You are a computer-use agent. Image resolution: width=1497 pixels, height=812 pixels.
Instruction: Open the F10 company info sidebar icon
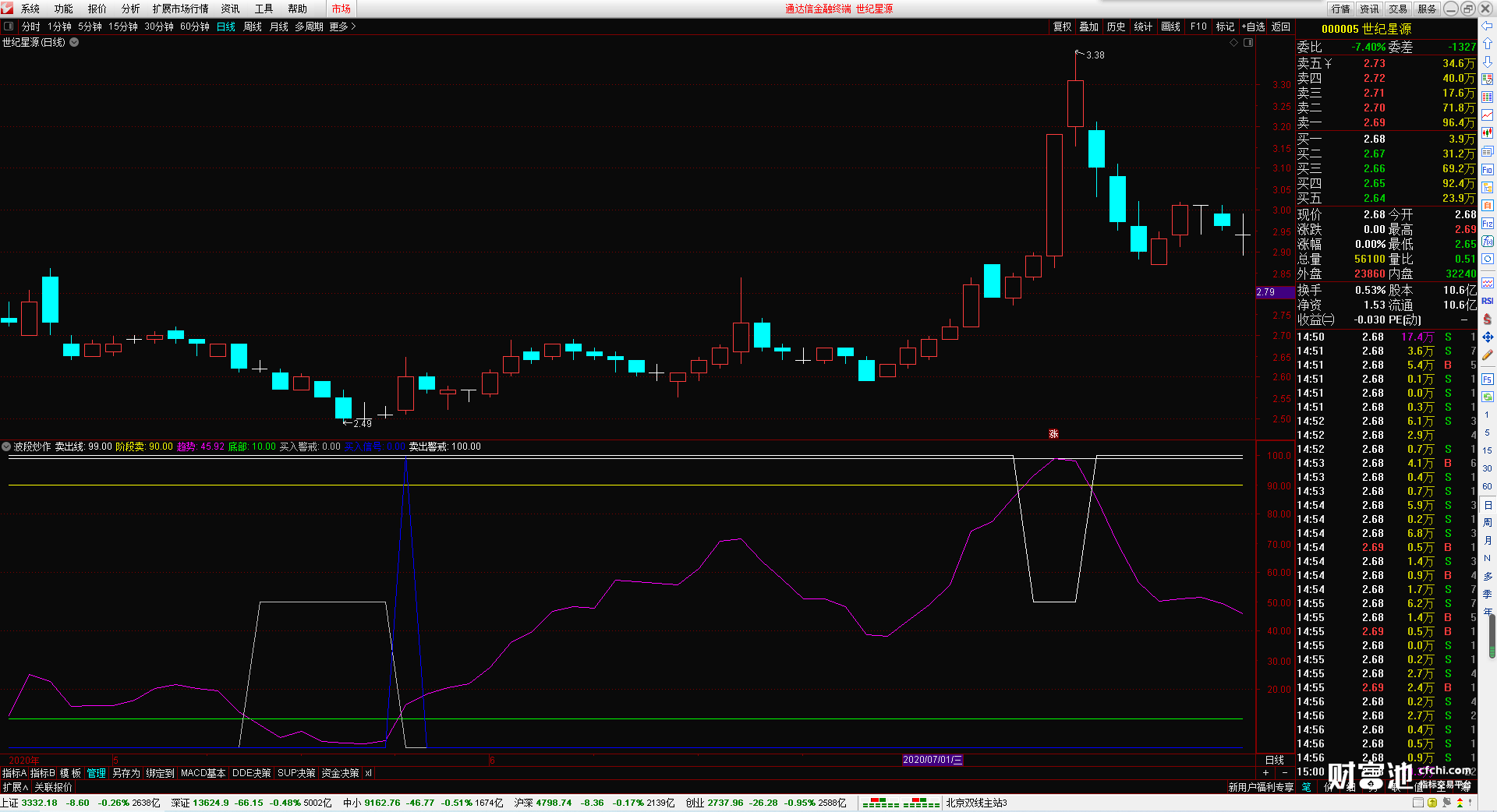(x=1488, y=170)
